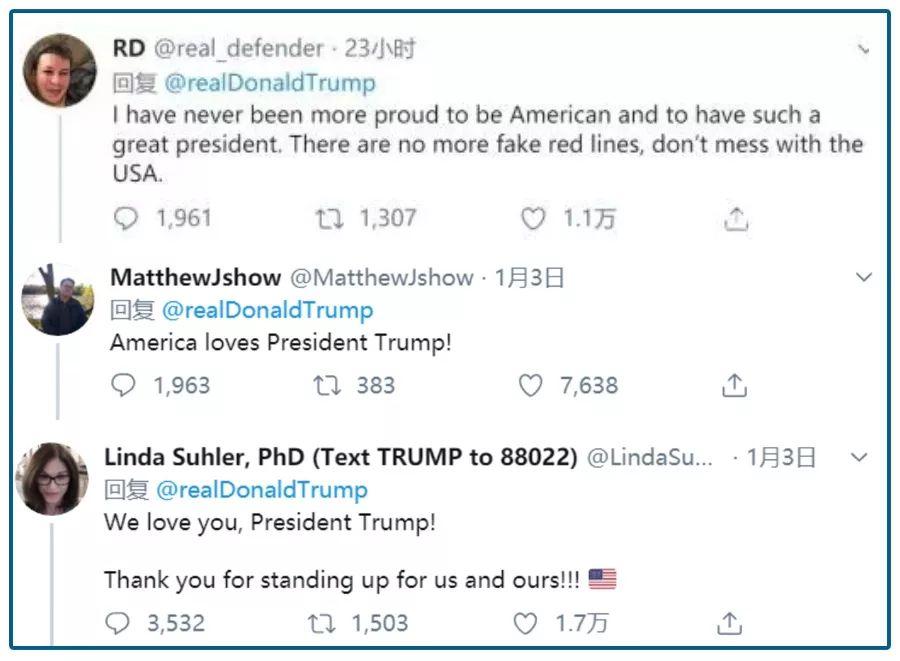
Task: Open the dropdown chevron on Linda Suhler's tweet
Action: (858, 458)
